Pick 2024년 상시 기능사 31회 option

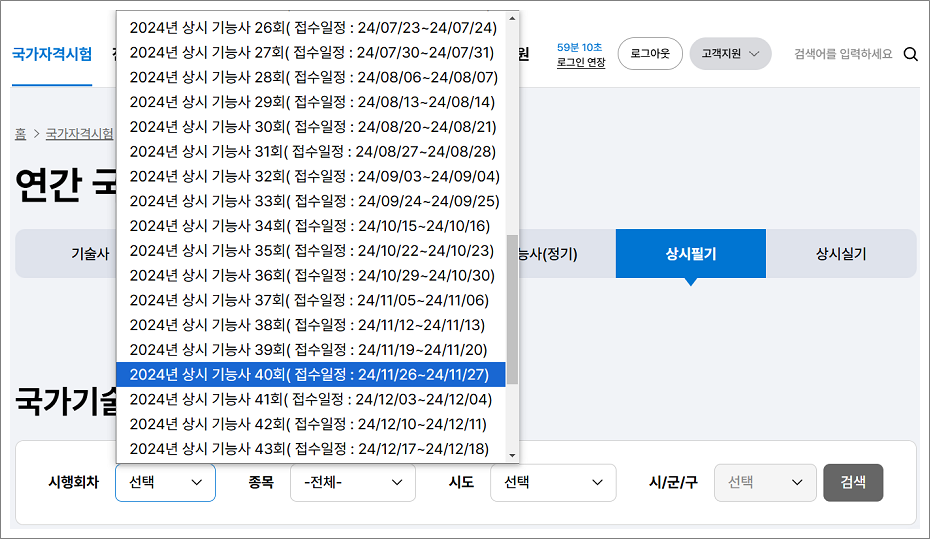(311, 152)
